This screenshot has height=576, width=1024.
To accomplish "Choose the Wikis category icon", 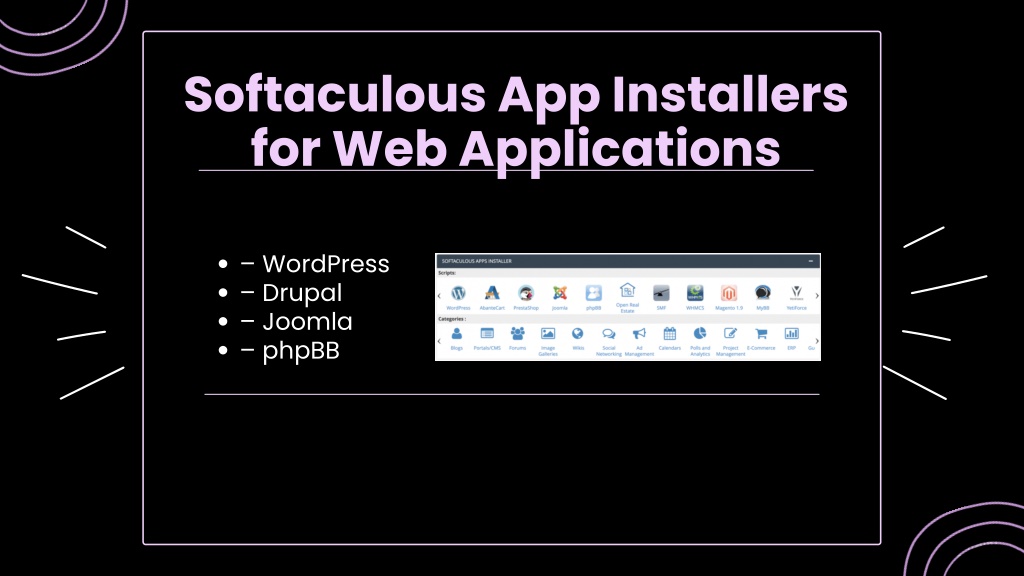I will point(578,334).
